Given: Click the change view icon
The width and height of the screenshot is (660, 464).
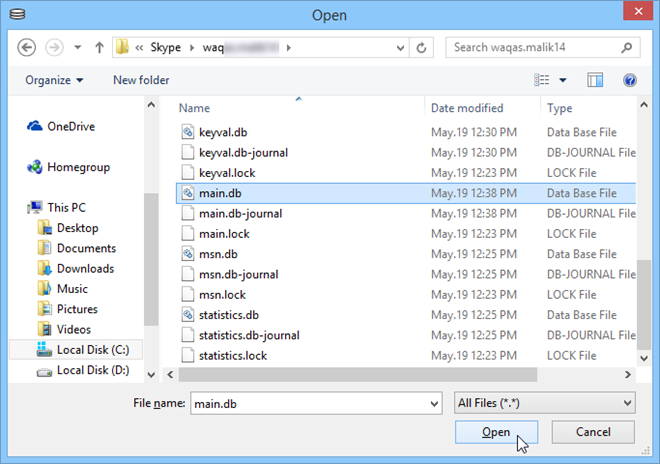Looking at the screenshot, I should click(542, 80).
